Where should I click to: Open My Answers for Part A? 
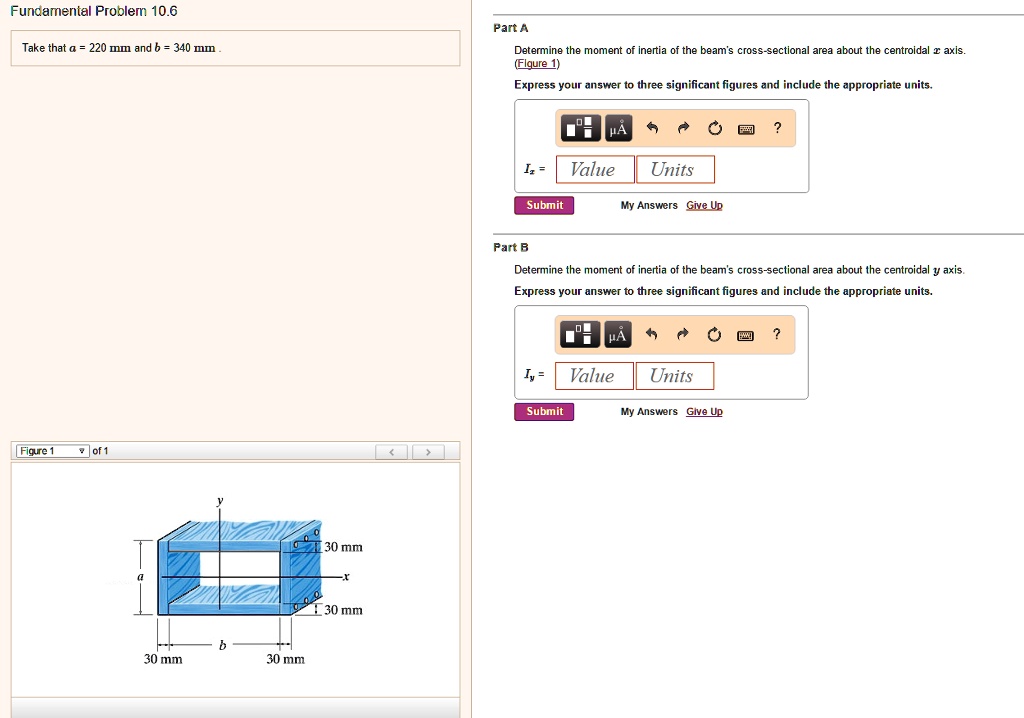(x=647, y=205)
